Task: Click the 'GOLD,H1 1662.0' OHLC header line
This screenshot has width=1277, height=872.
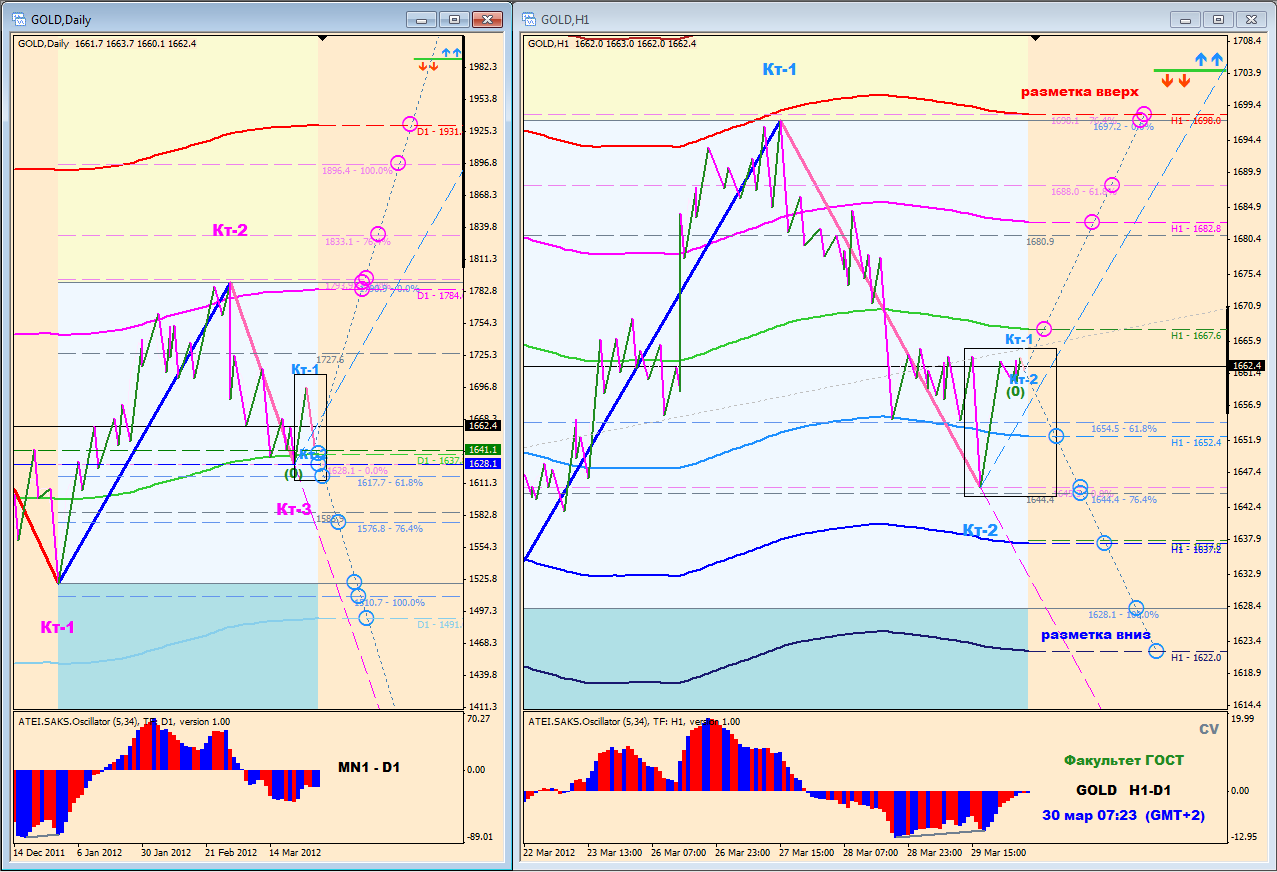Action: tap(612, 43)
